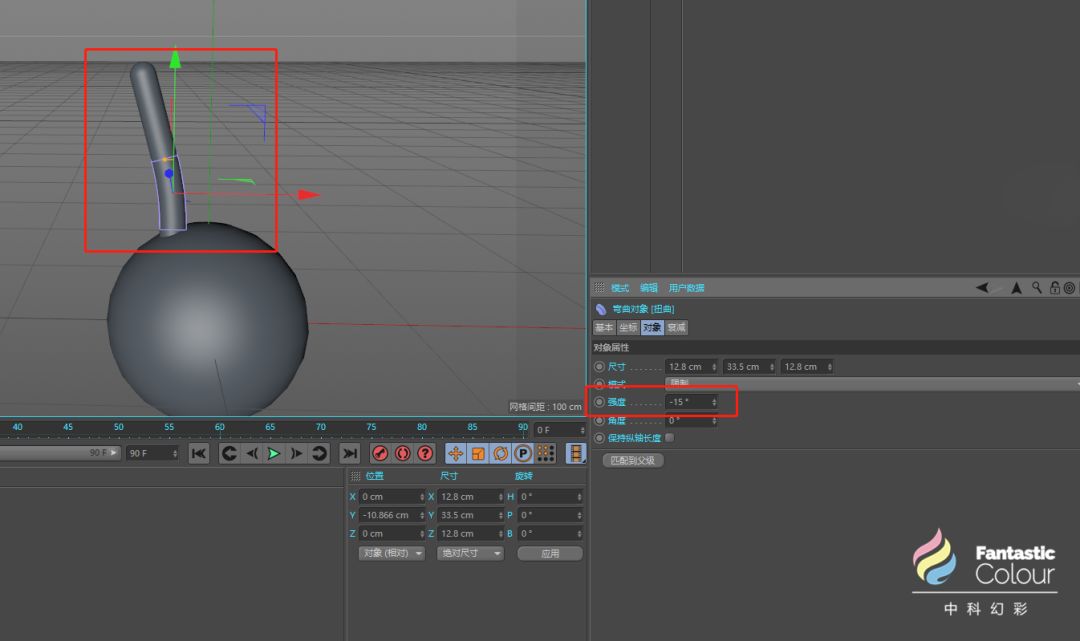
Task: Expand the 模式 dropdown in object properties
Action: (x=870, y=384)
